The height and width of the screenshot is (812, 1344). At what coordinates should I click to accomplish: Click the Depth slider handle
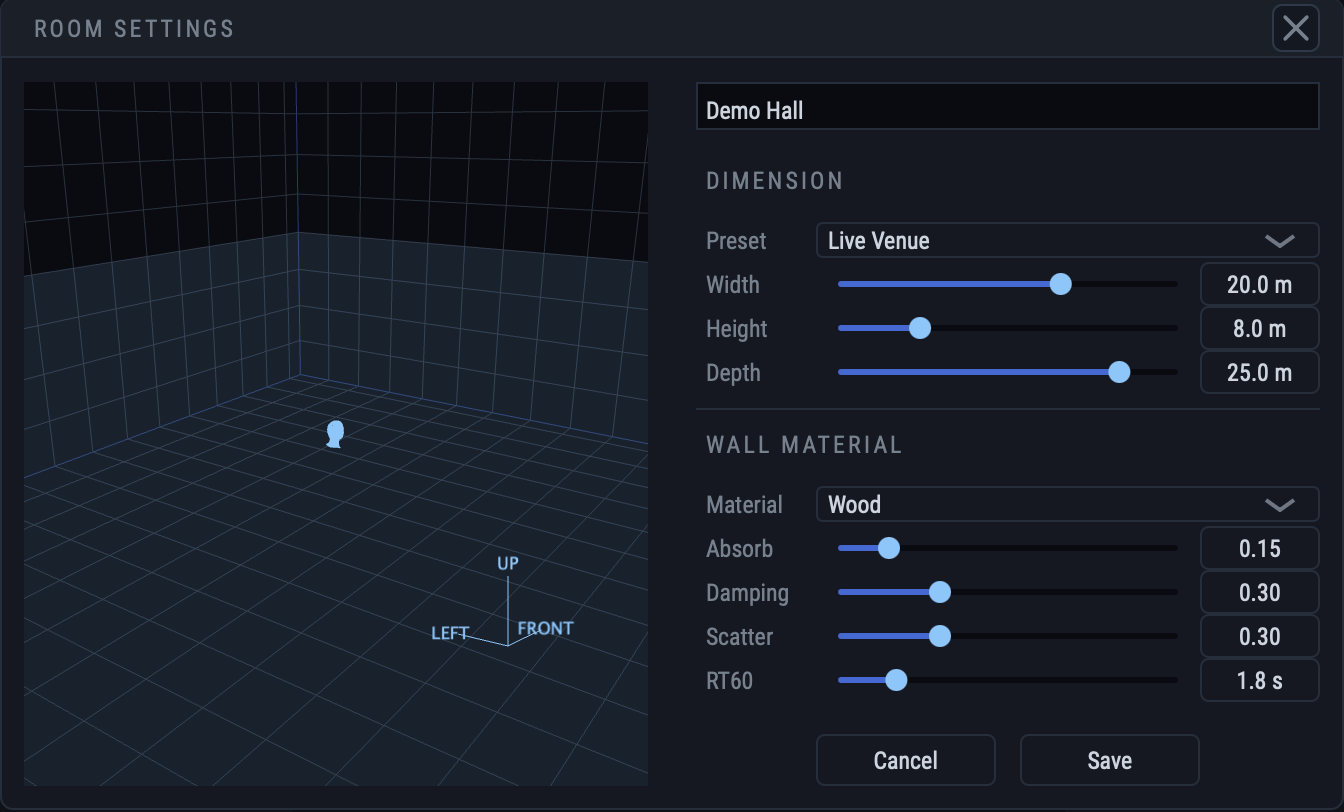1119,373
